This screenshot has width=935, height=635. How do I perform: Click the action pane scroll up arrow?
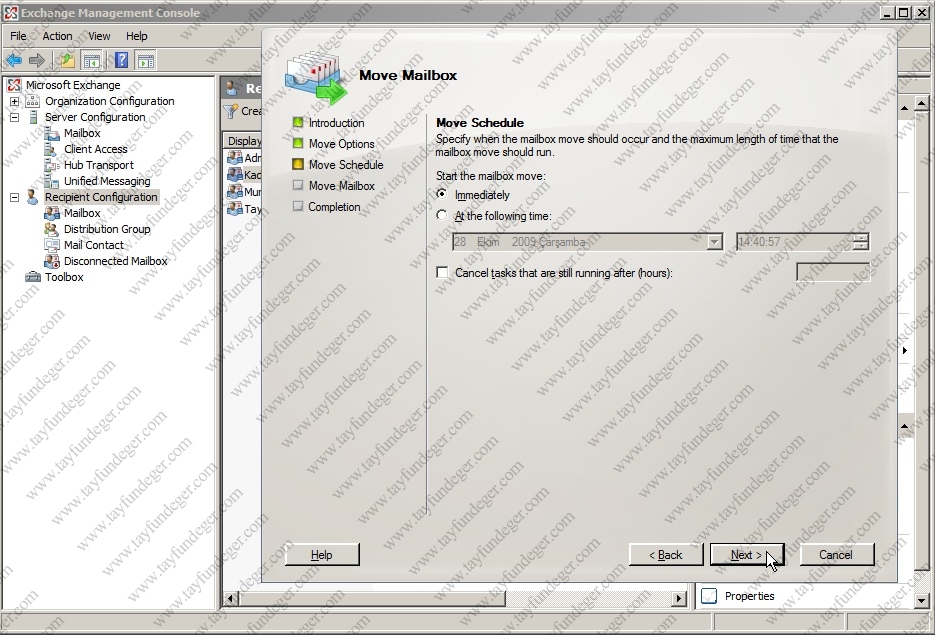point(921,103)
